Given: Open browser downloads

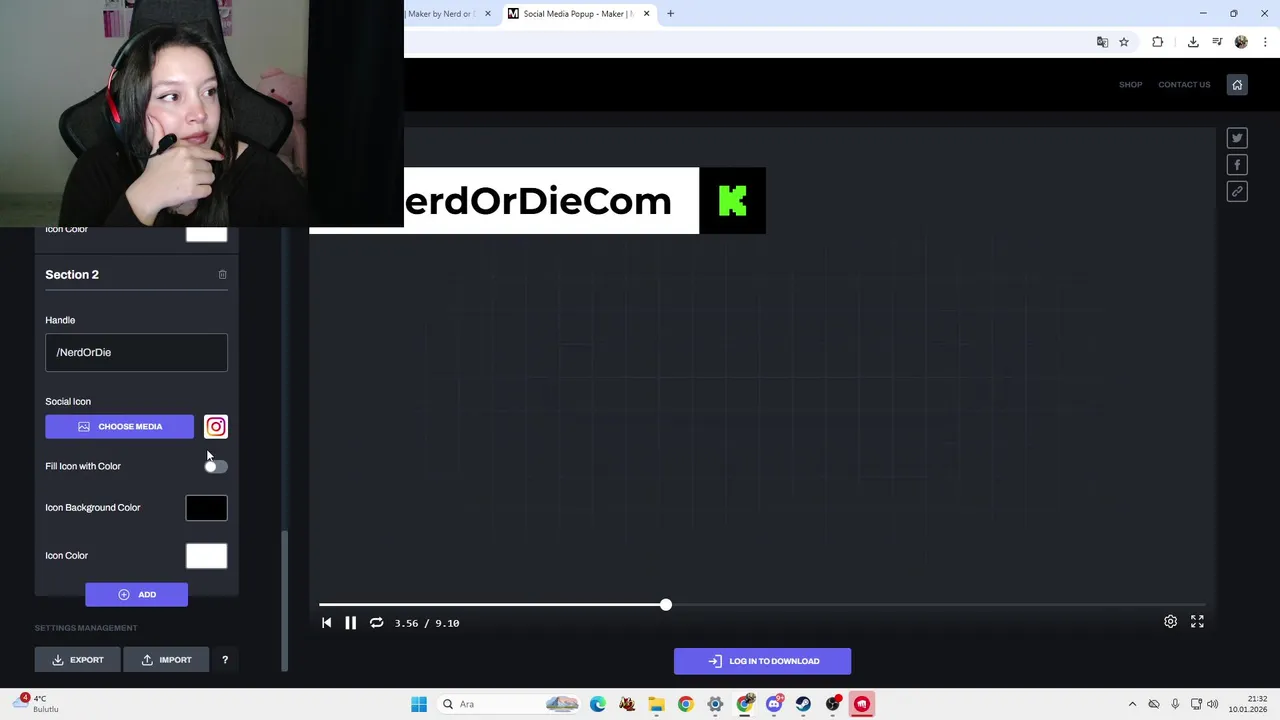Looking at the screenshot, I should [1193, 42].
